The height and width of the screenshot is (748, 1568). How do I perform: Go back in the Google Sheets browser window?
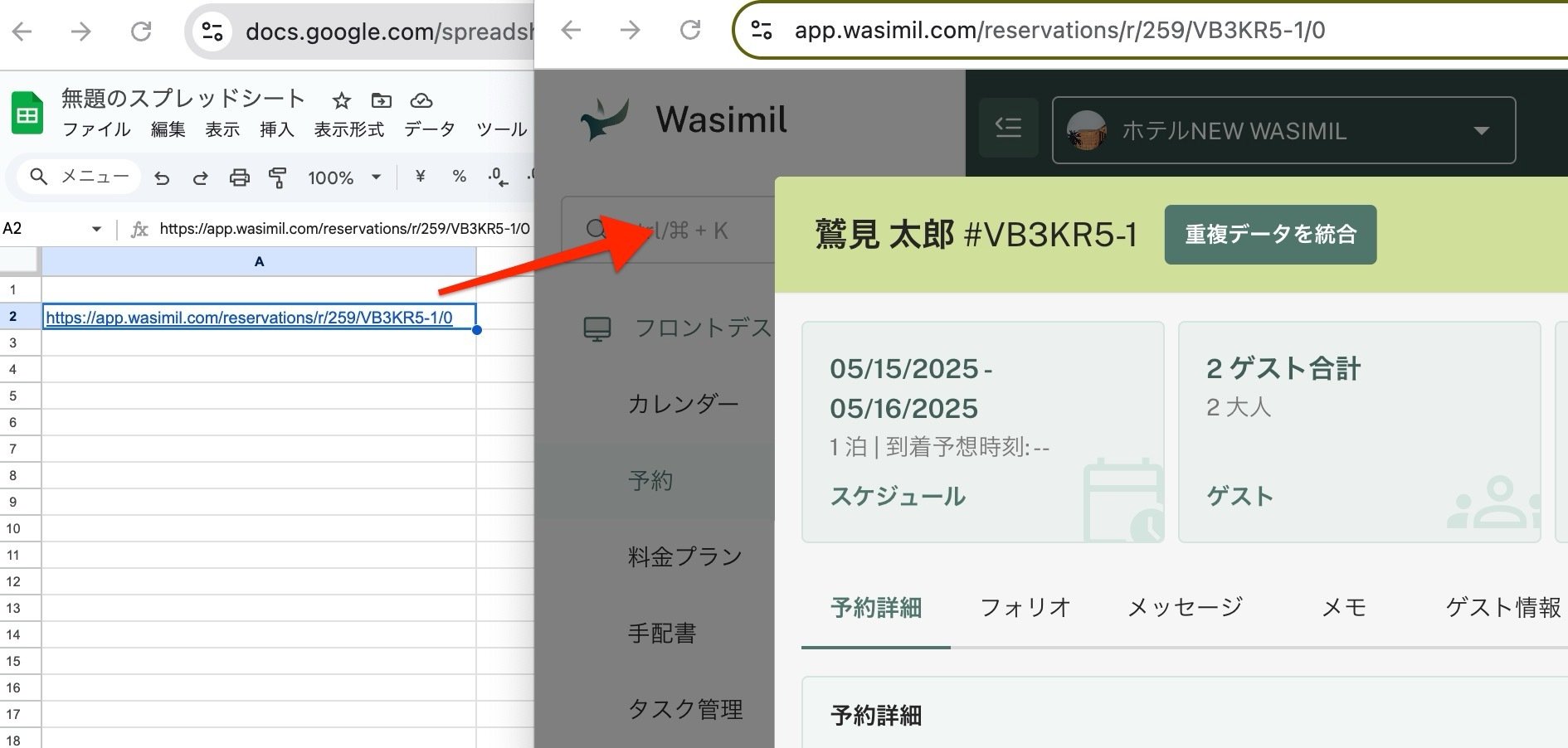coord(22,32)
